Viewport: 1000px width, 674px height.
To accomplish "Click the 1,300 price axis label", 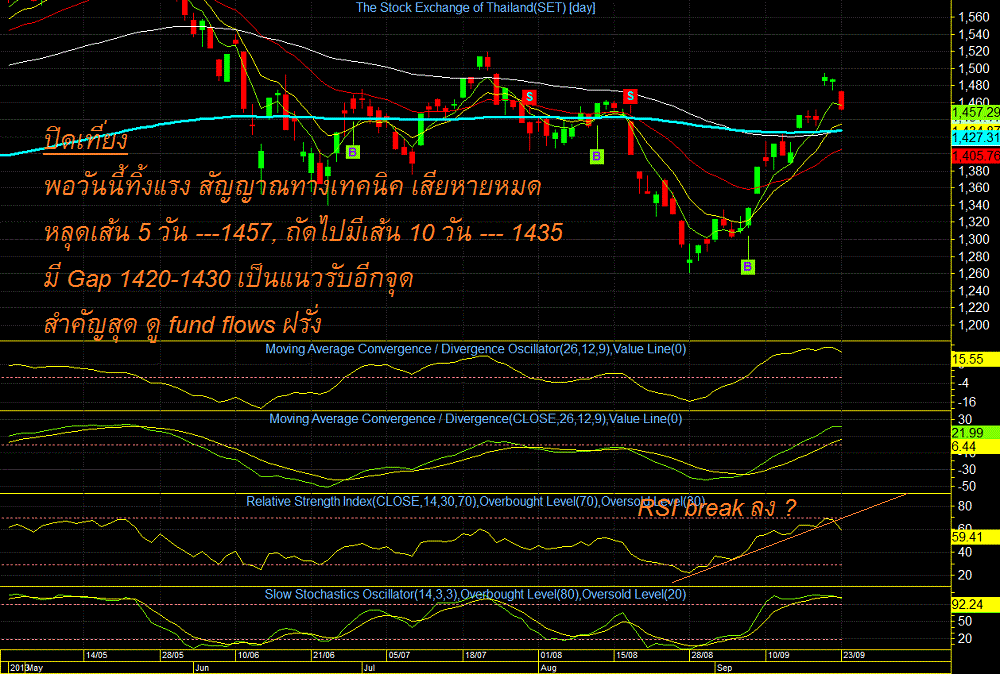I will pos(976,240).
